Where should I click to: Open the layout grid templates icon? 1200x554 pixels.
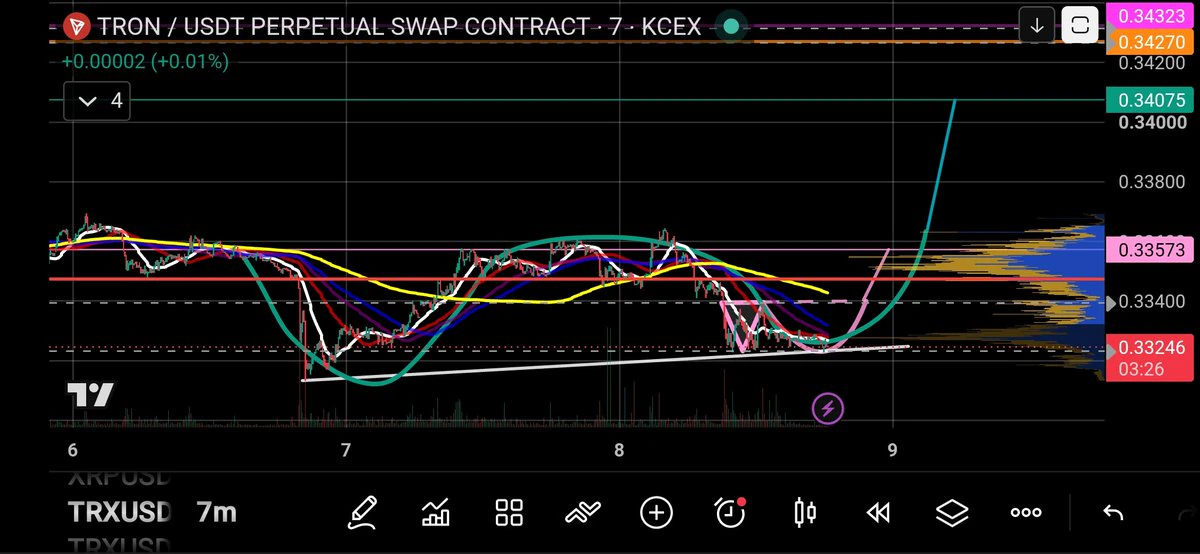(510, 513)
